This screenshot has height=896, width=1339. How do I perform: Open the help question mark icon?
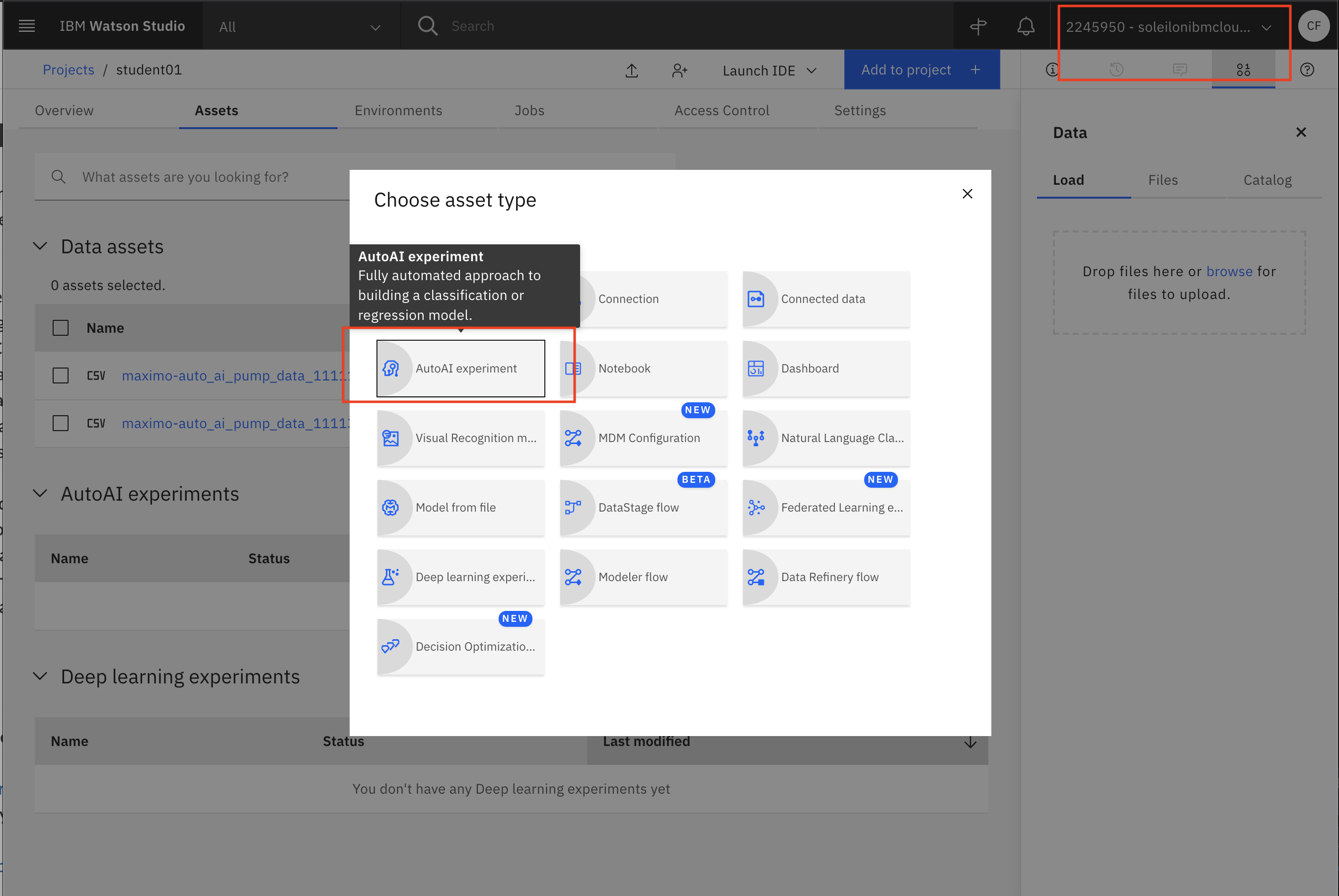(1307, 70)
